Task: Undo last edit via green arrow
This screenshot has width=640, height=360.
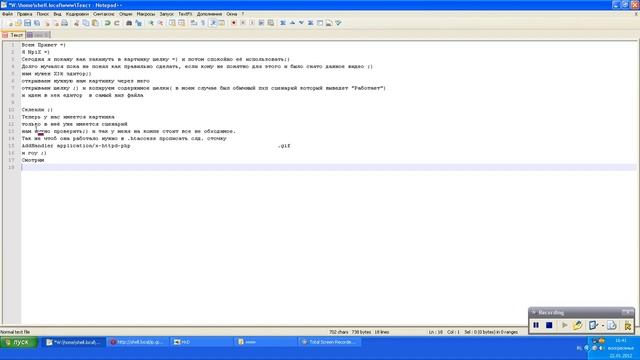Action: tap(107, 23)
